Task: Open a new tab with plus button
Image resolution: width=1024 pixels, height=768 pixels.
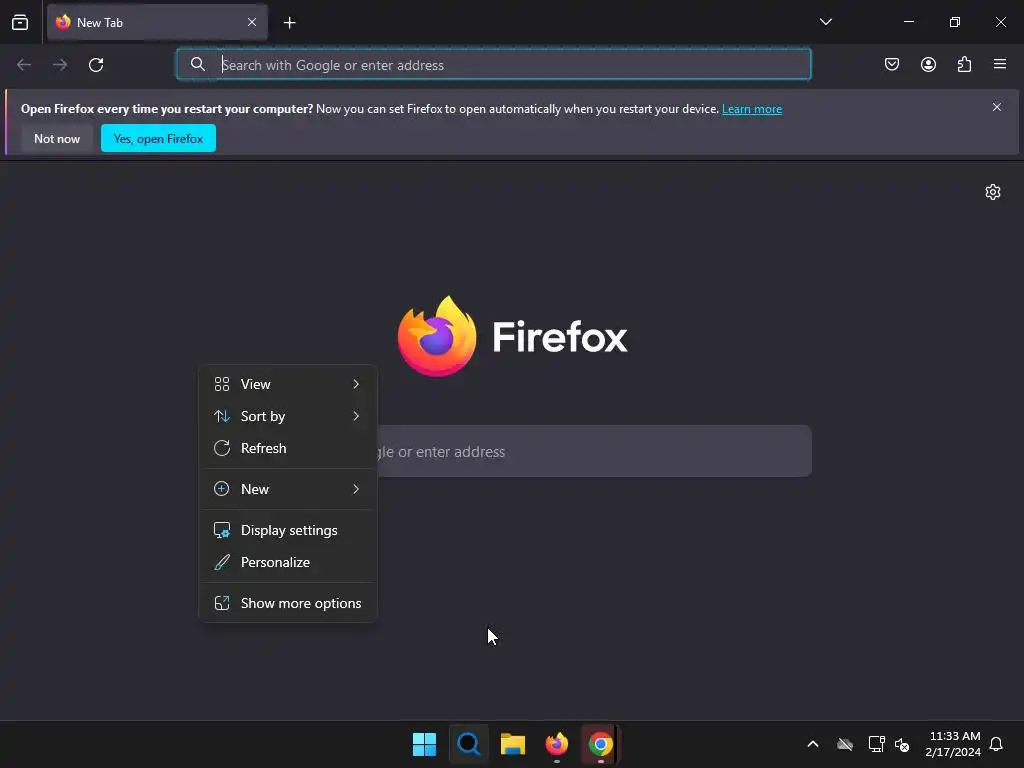Action: (x=289, y=23)
